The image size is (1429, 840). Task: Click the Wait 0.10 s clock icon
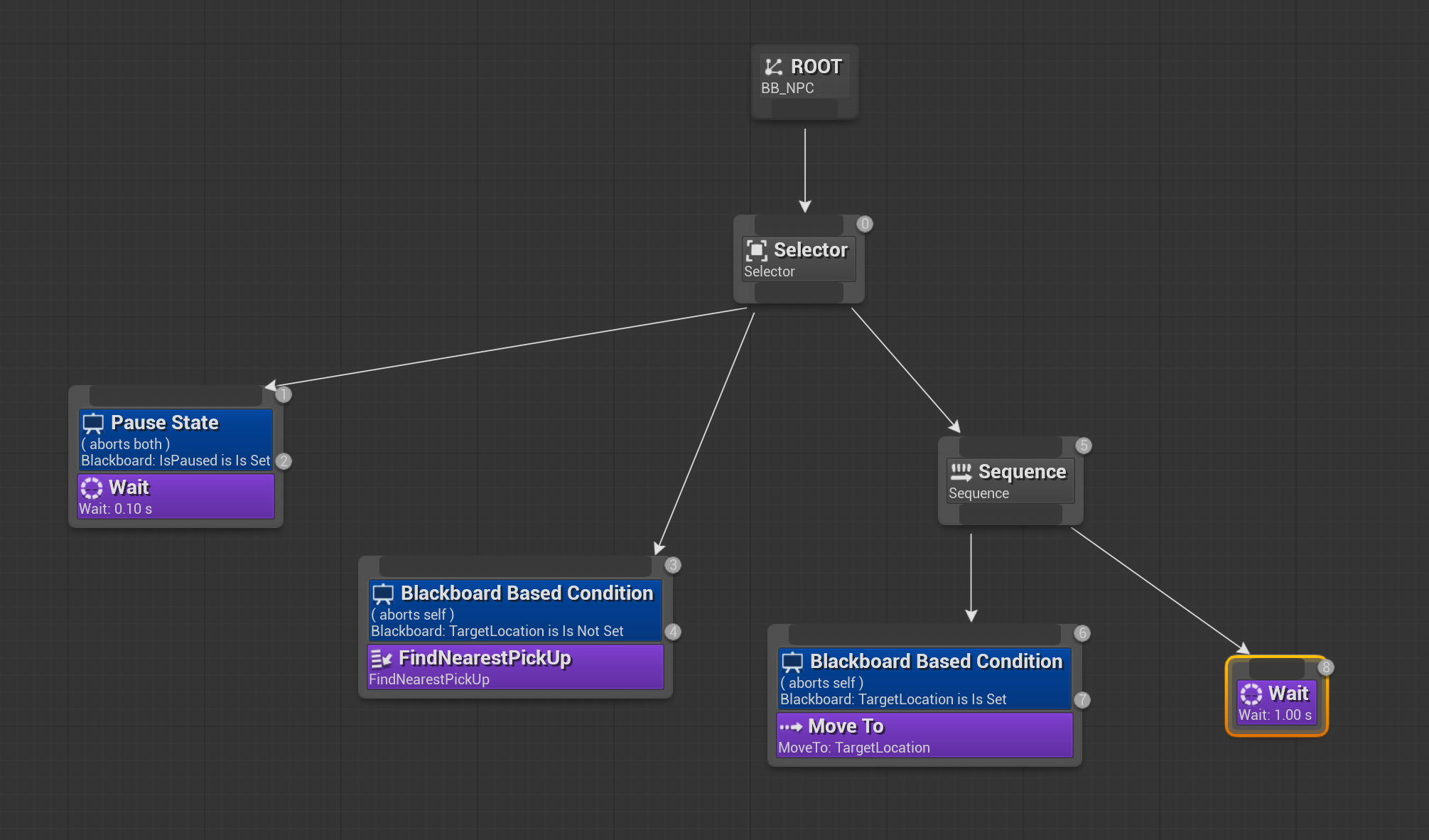coord(92,488)
